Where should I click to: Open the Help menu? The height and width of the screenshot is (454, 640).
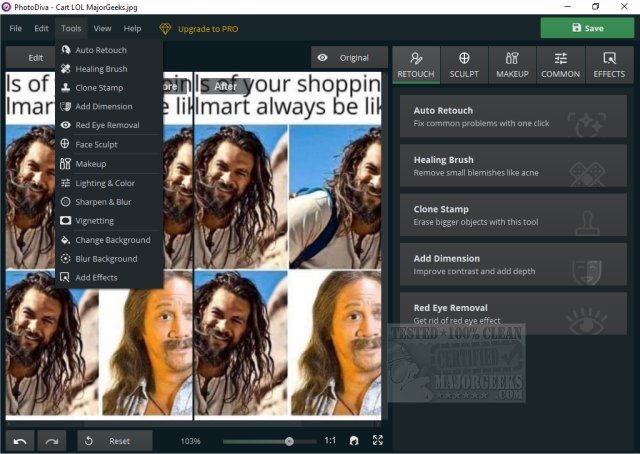[132, 29]
